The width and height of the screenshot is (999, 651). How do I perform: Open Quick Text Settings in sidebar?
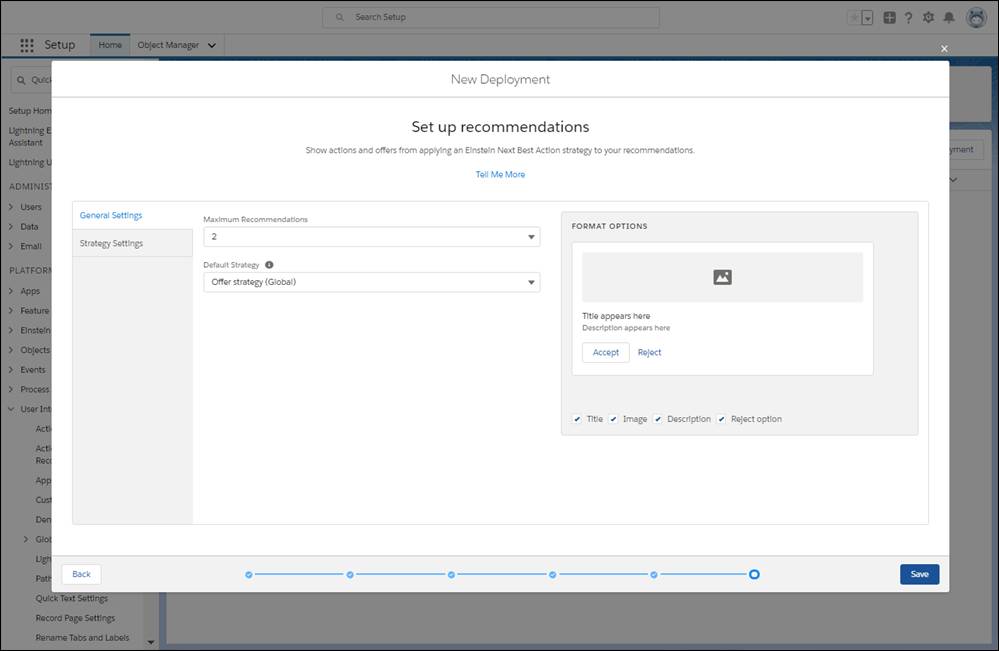71,599
